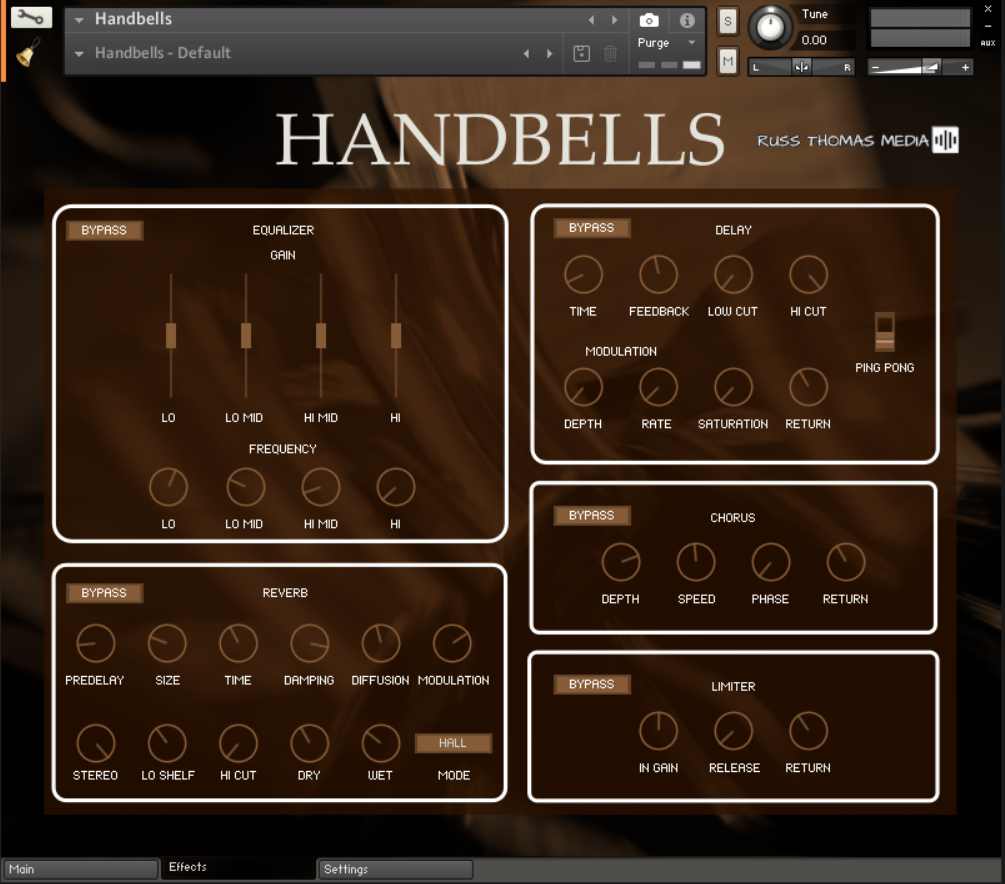Click the Reverb Lo Shelf knob

pos(167,744)
